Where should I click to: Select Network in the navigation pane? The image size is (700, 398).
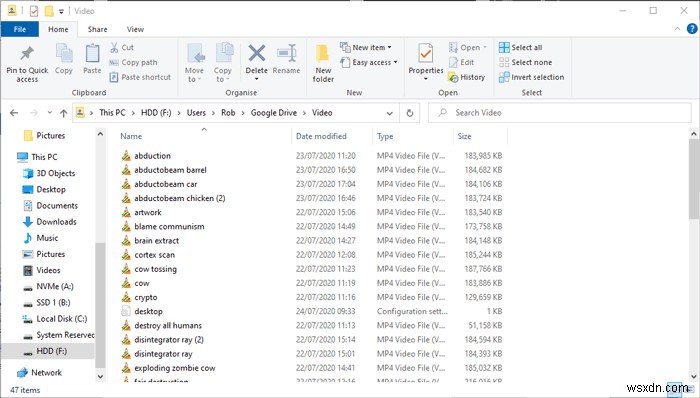click(39, 372)
